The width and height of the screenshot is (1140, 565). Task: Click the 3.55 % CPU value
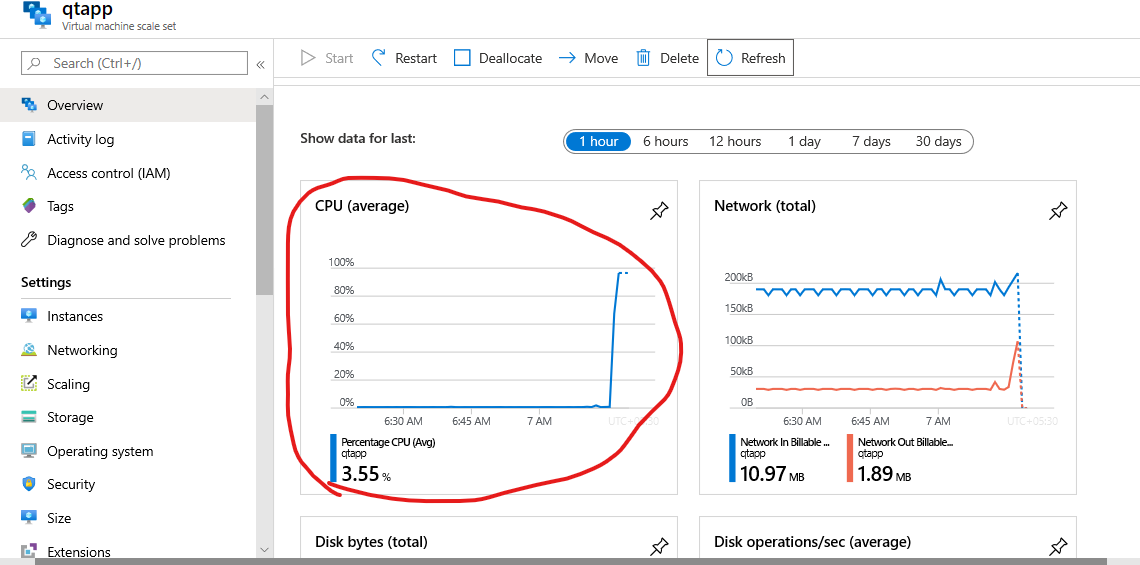click(x=366, y=475)
